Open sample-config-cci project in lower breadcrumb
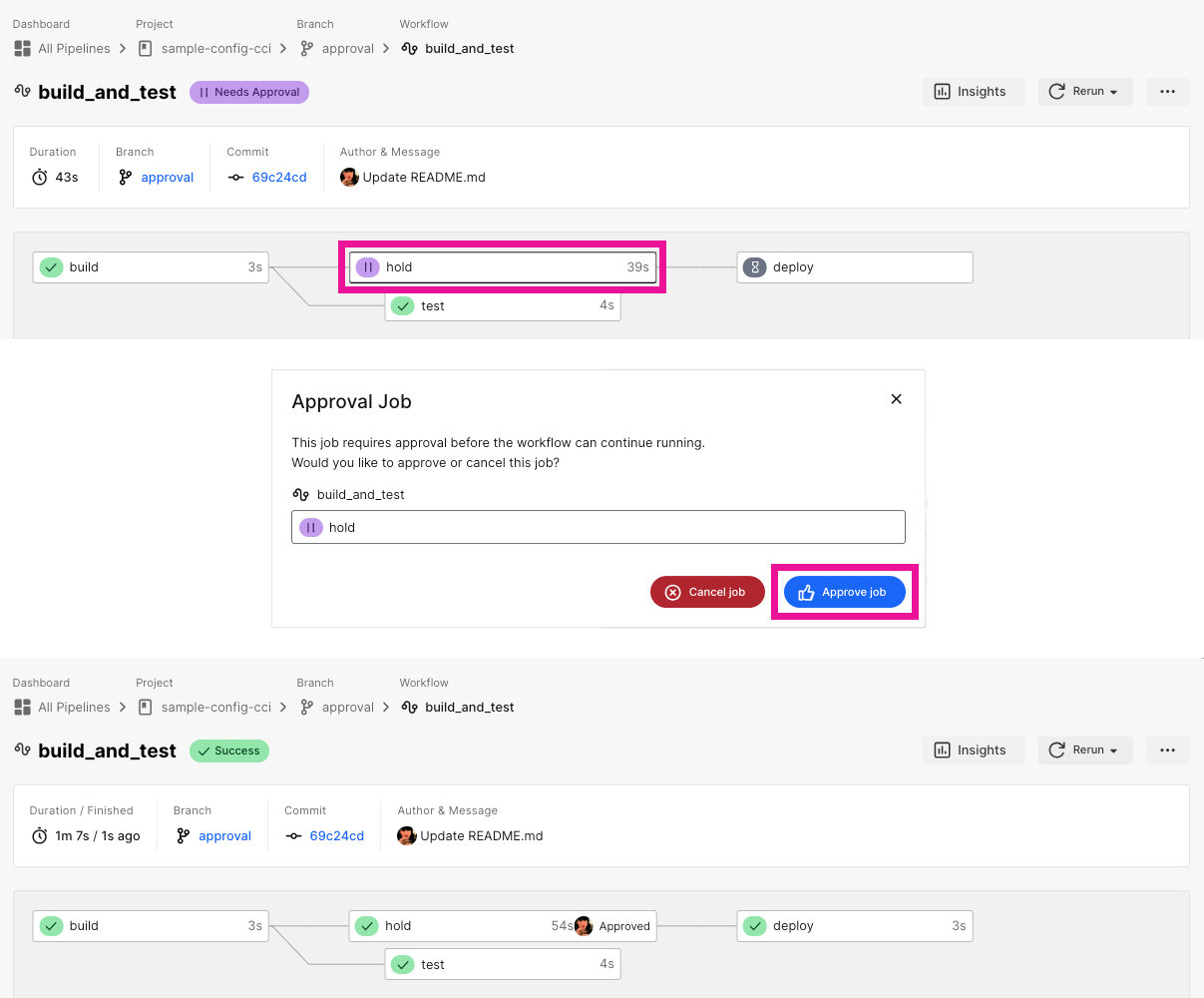 point(204,707)
